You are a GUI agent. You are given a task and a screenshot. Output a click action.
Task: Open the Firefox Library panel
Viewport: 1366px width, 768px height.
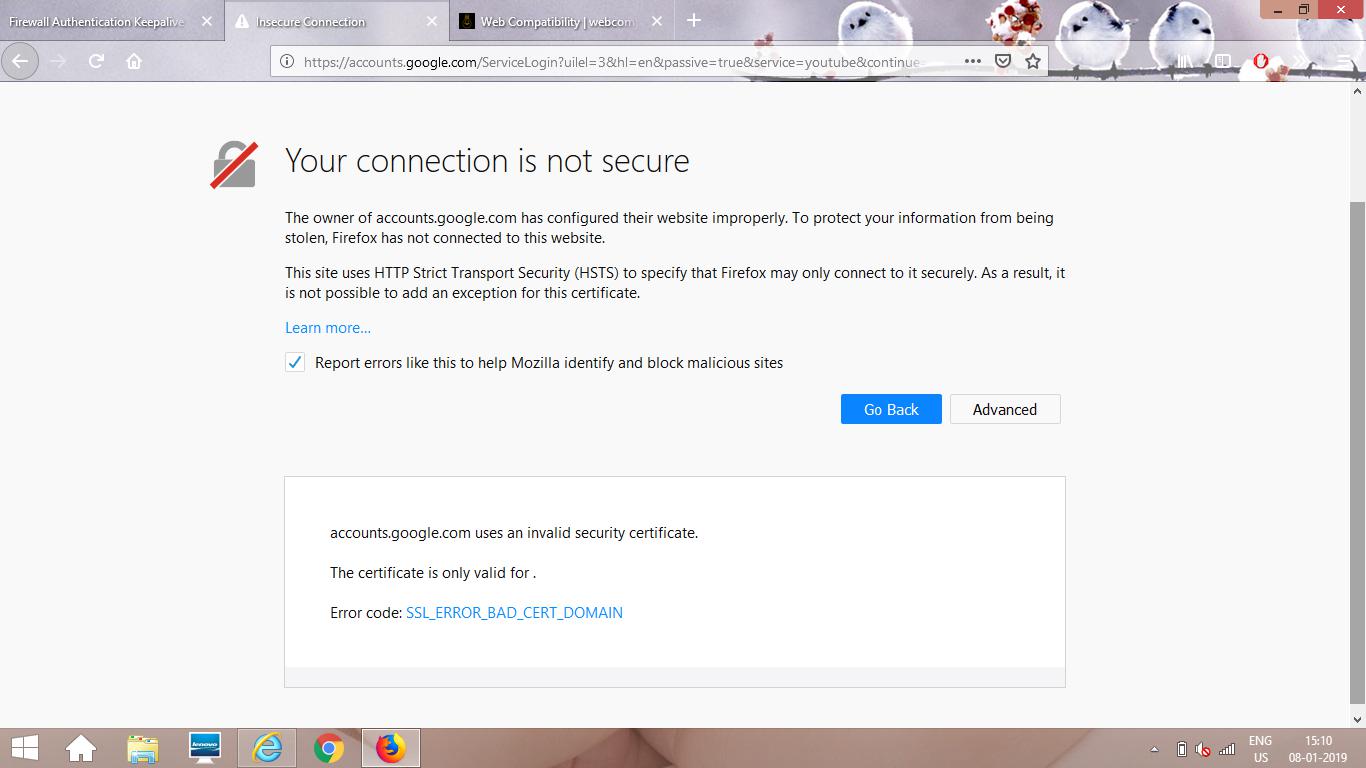click(x=1183, y=61)
